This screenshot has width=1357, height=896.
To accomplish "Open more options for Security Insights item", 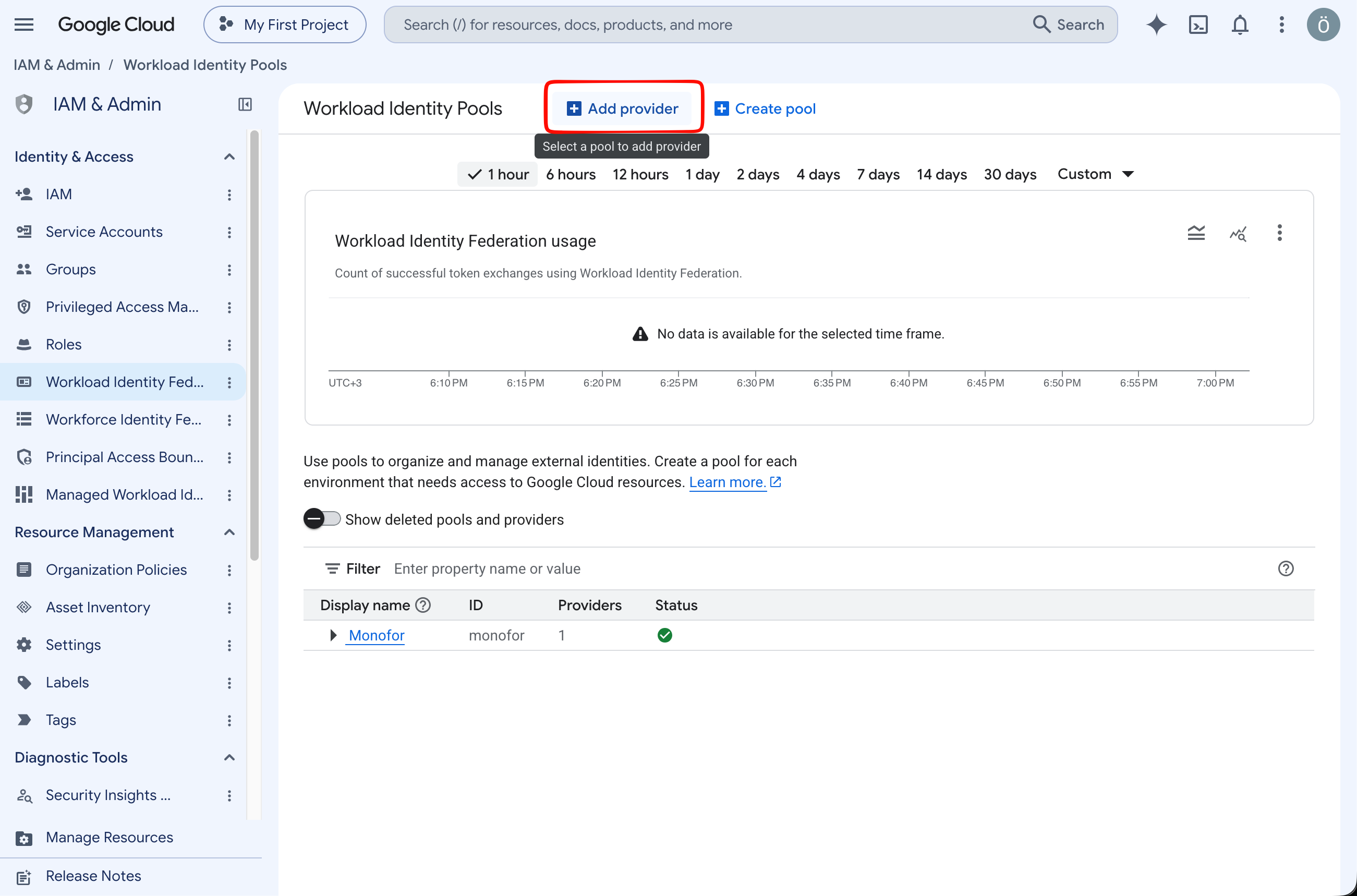I will click(229, 795).
